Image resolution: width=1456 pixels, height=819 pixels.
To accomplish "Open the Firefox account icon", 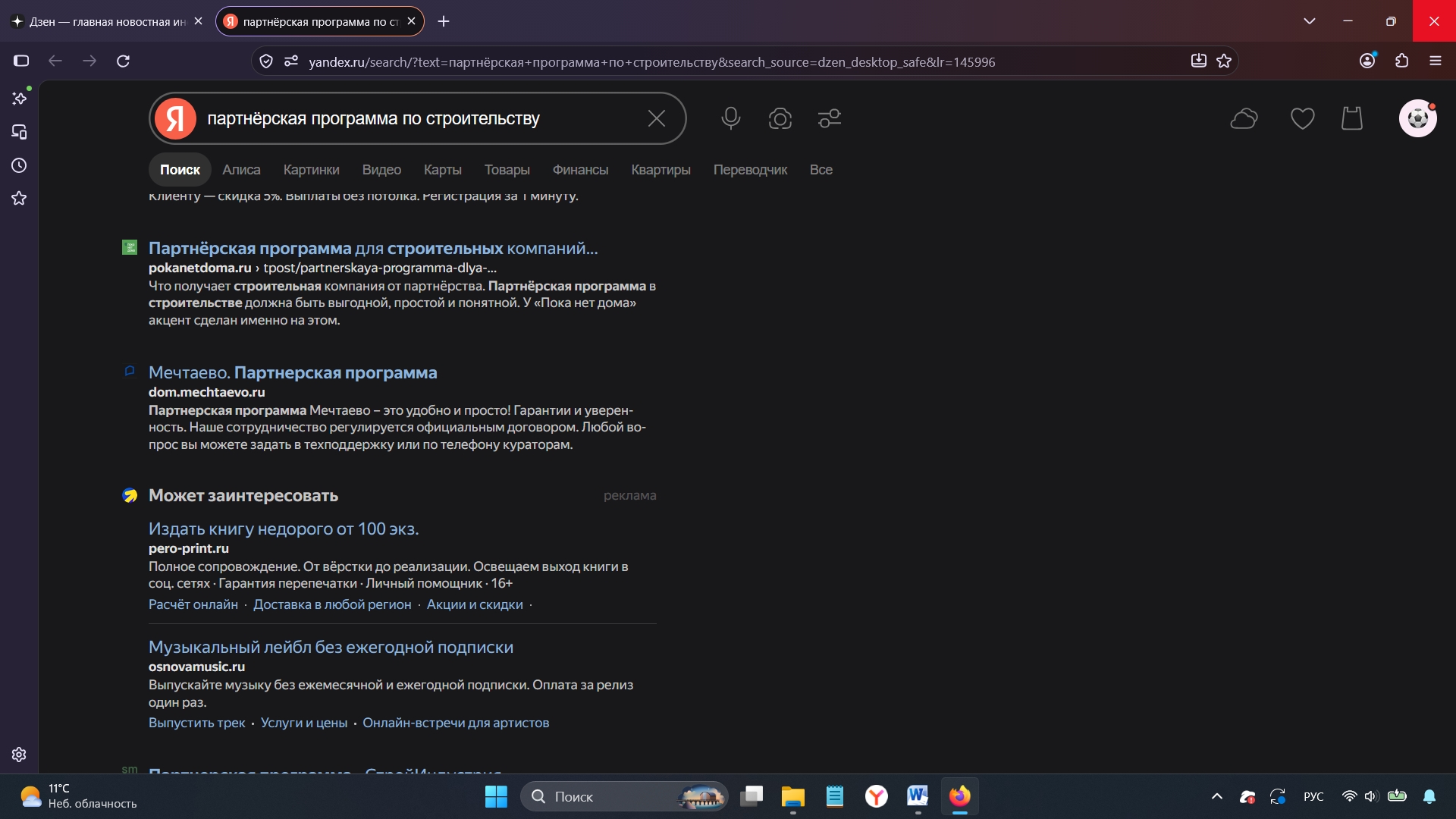I will (1367, 61).
